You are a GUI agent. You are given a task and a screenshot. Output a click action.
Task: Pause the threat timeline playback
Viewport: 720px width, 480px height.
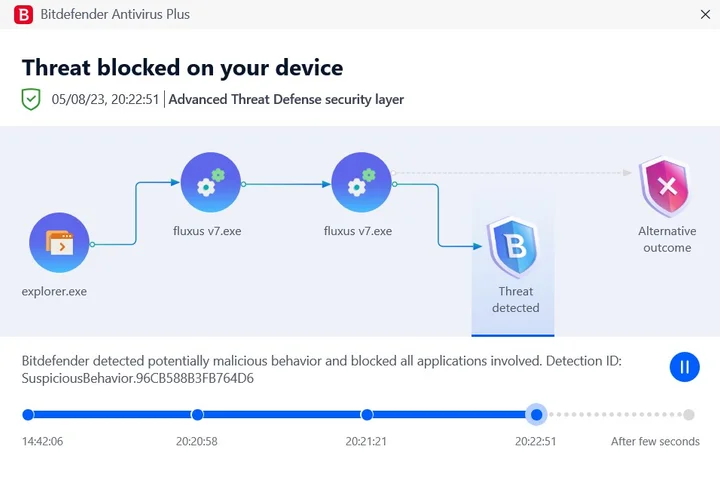684,367
